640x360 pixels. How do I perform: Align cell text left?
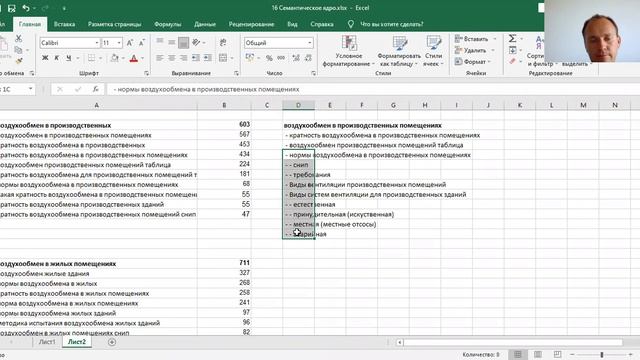(x=160, y=58)
